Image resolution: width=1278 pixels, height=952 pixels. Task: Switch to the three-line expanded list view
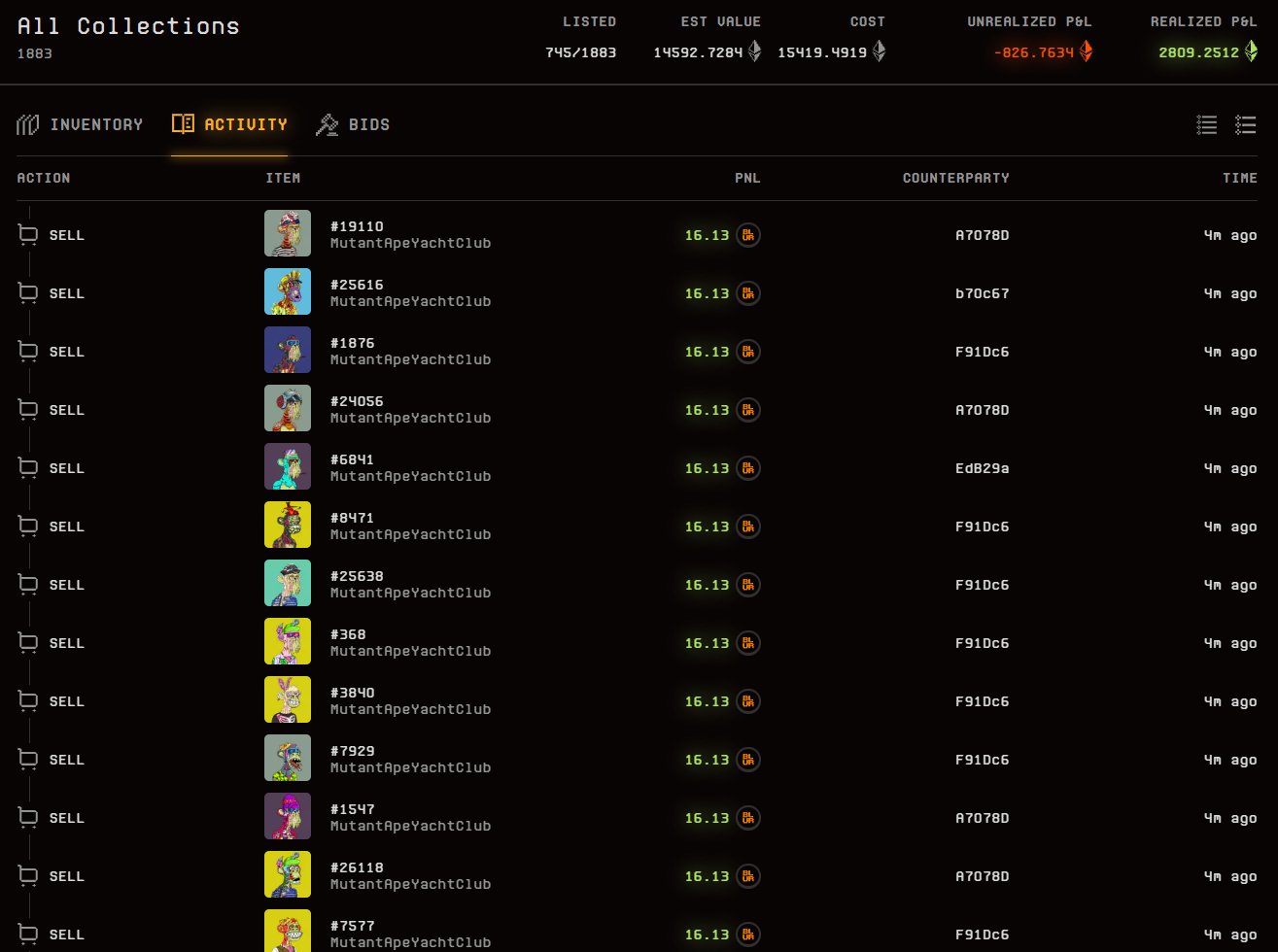tap(1246, 124)
